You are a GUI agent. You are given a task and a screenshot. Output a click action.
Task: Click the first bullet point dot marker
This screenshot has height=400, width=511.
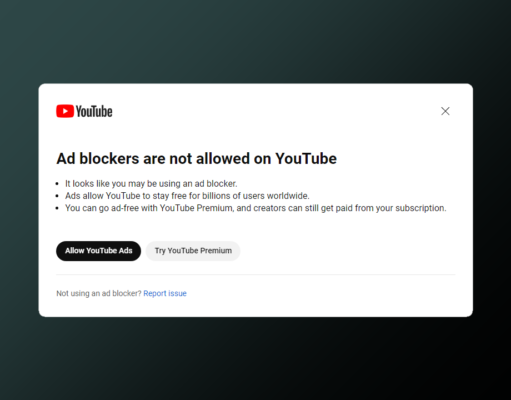click(x=57, y=184)
